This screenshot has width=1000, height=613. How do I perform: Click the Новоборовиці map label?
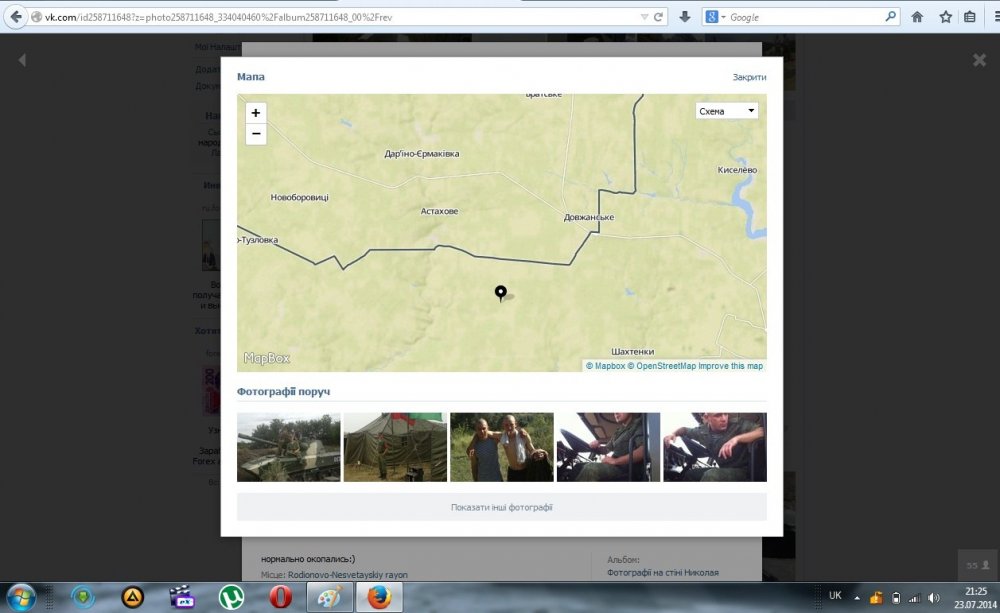pyautogui.click(x=299, y=198)
